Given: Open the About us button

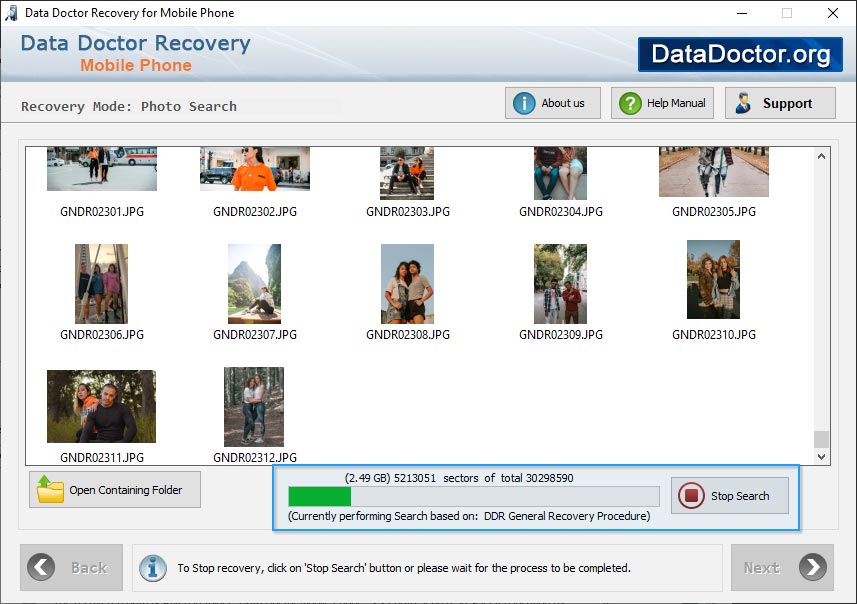Looking at the screenshot, I should pyautogui.click(x=553, y=103).
